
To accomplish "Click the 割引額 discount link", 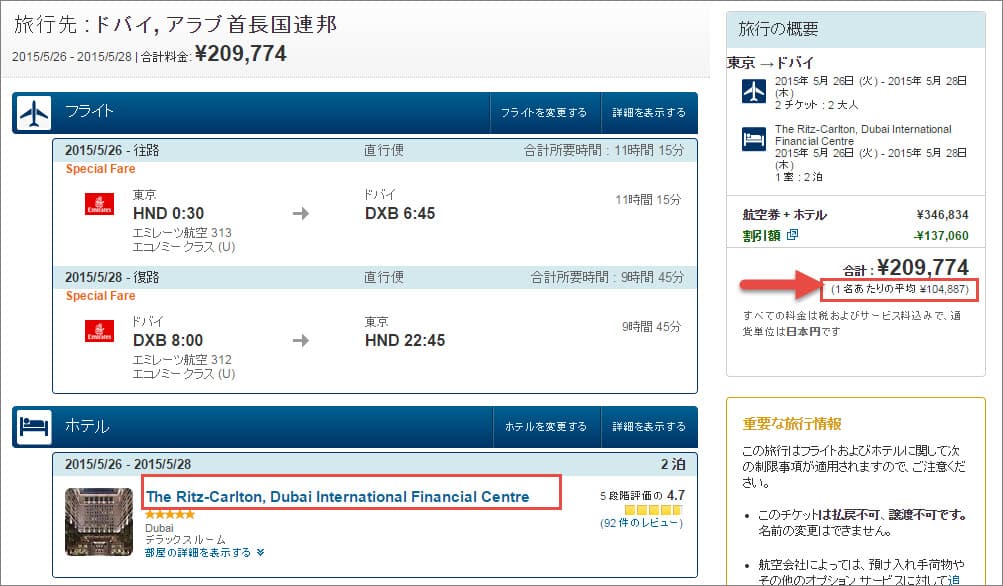I will click(761, 235).
